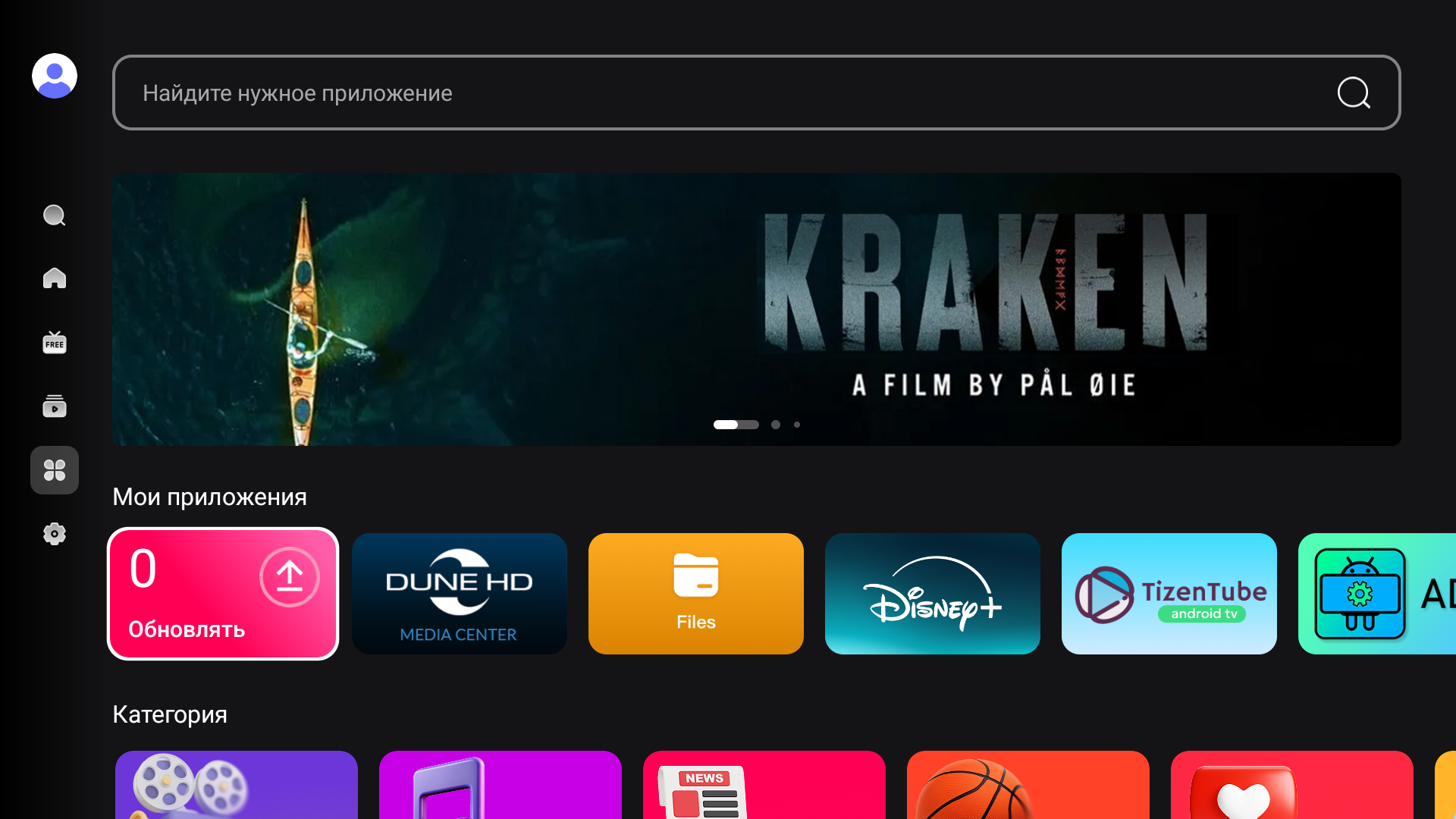Viewport: 1456px width, 819px height.
Task: Click the magnifier icon in search bar
Action: tap(1353, 93)
